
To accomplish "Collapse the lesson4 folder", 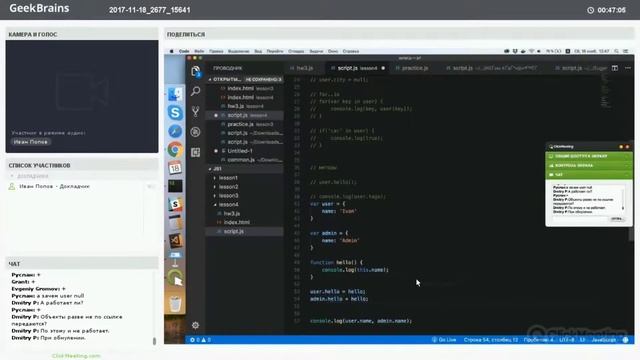I will 215,204.
